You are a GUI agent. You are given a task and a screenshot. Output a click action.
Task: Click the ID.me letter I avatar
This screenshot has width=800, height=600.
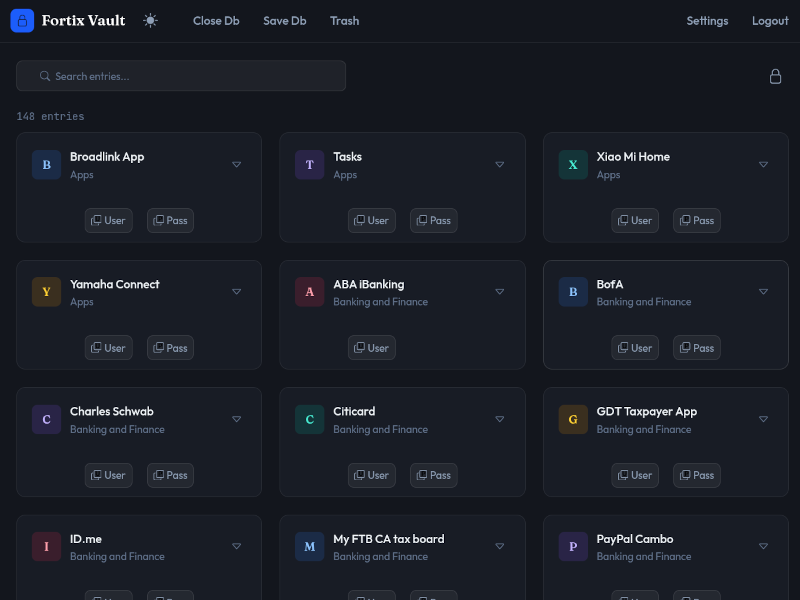point(46,546)
